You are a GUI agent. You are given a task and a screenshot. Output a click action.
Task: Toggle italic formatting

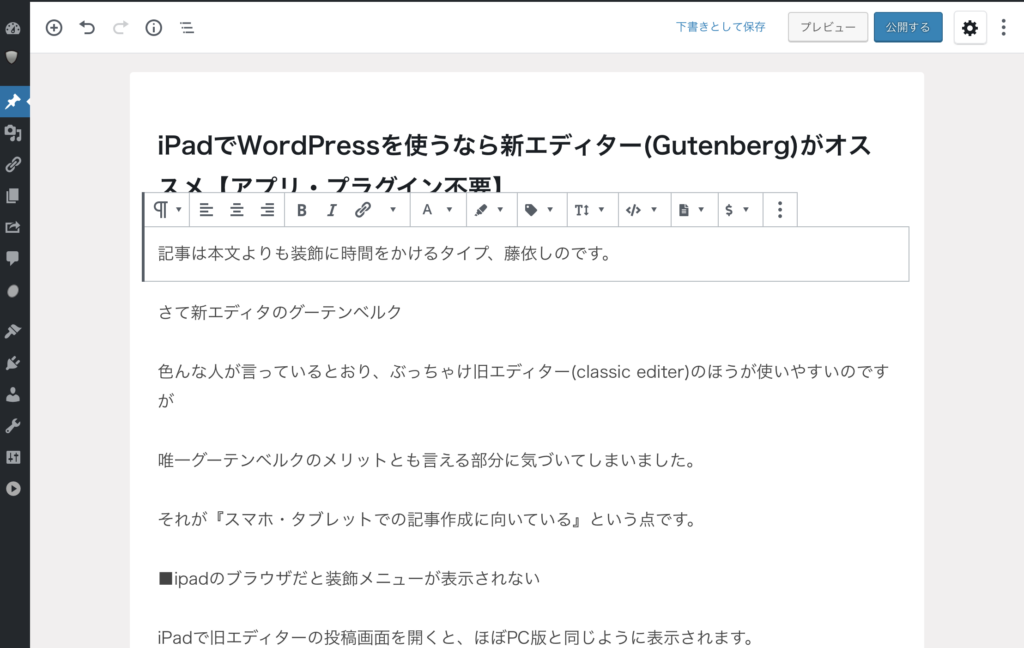tap(332, 210)
